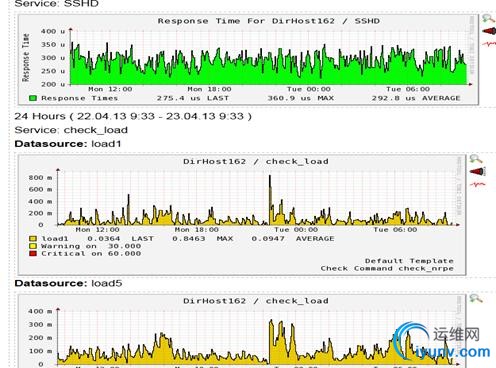Click the magnifier zoom icon beside SSHD graph
Viewport: 496px width, 368px height.
488,19
